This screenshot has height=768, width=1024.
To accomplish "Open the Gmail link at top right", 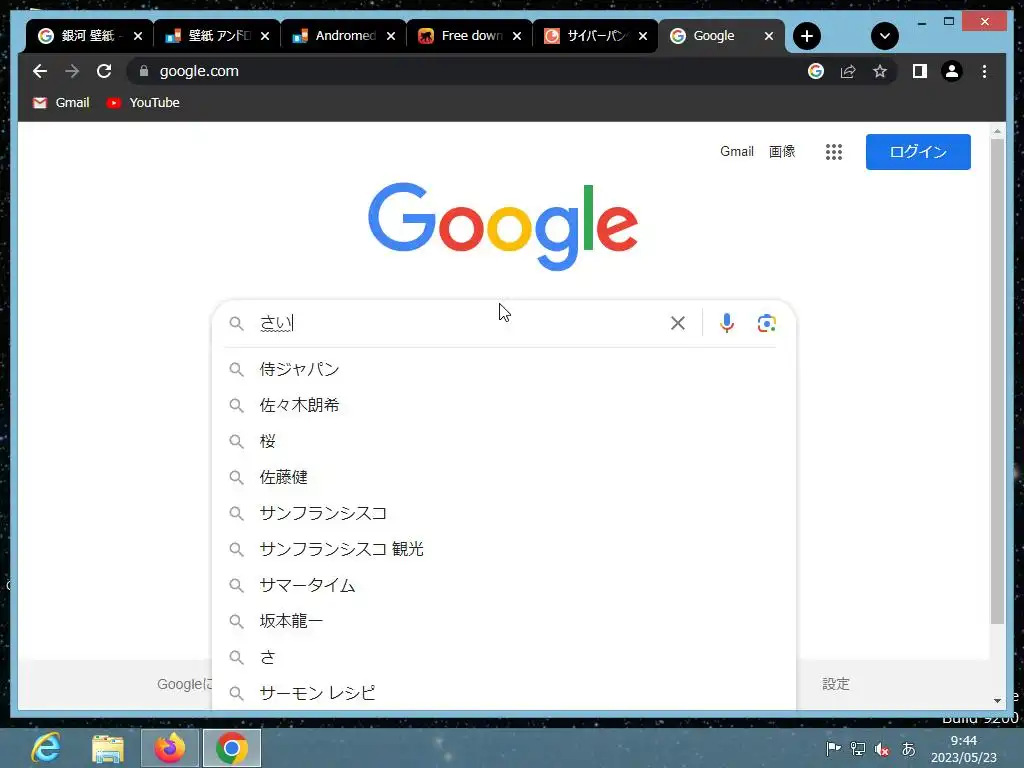I will point(737,152).
